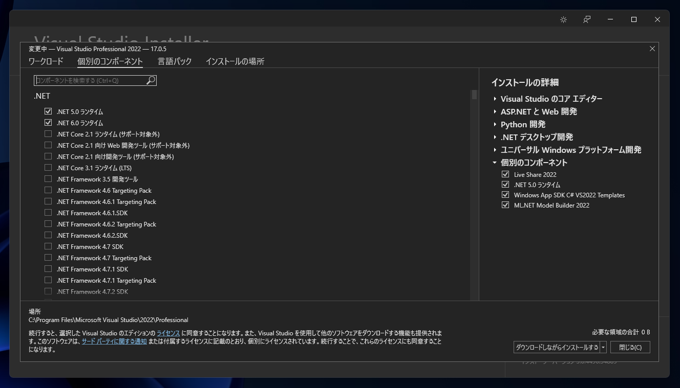This screenshot has height=388, width=680.
Task: Uncheck ML.NET Model Builder 2022
Action: pos(505,205)
